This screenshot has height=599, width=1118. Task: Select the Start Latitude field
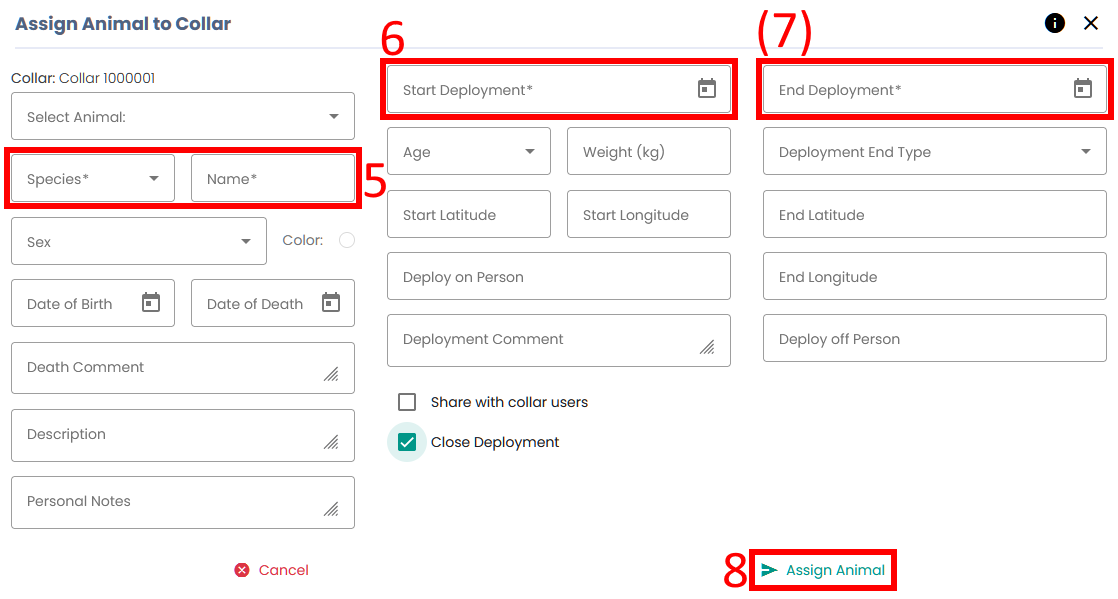[x=468, y=215]
